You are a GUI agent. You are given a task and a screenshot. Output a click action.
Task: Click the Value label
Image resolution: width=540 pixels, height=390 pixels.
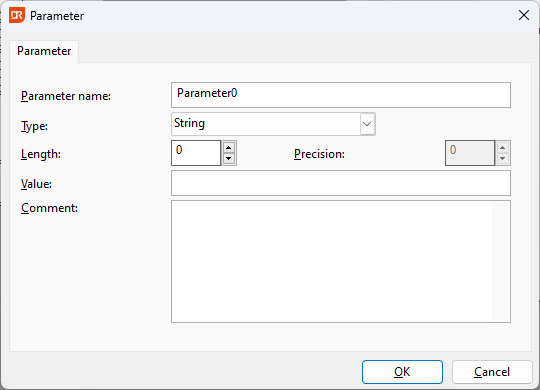click(x=36, y=184)
